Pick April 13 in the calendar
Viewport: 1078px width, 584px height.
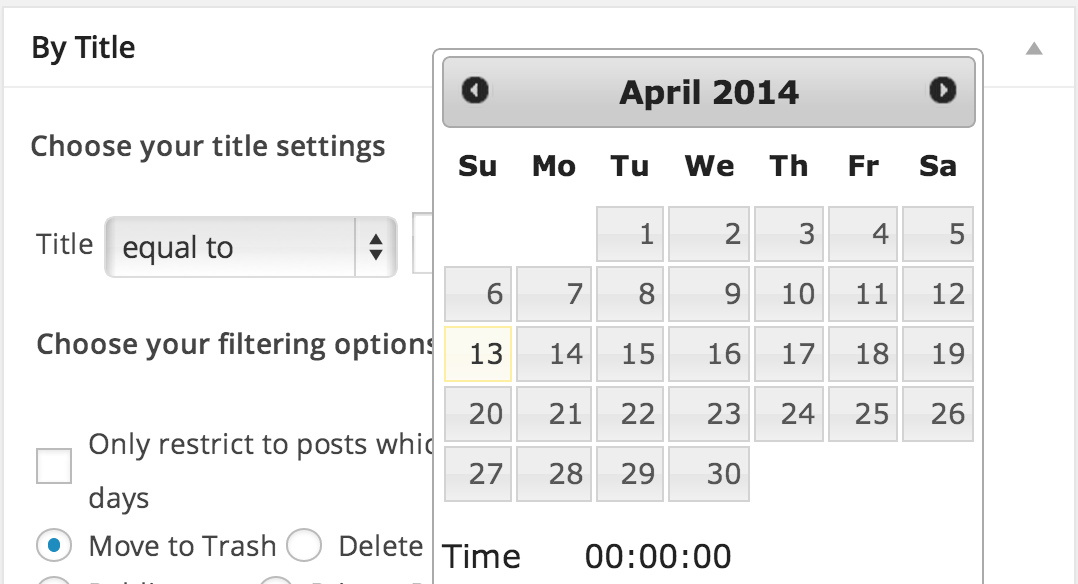[478, 354]
